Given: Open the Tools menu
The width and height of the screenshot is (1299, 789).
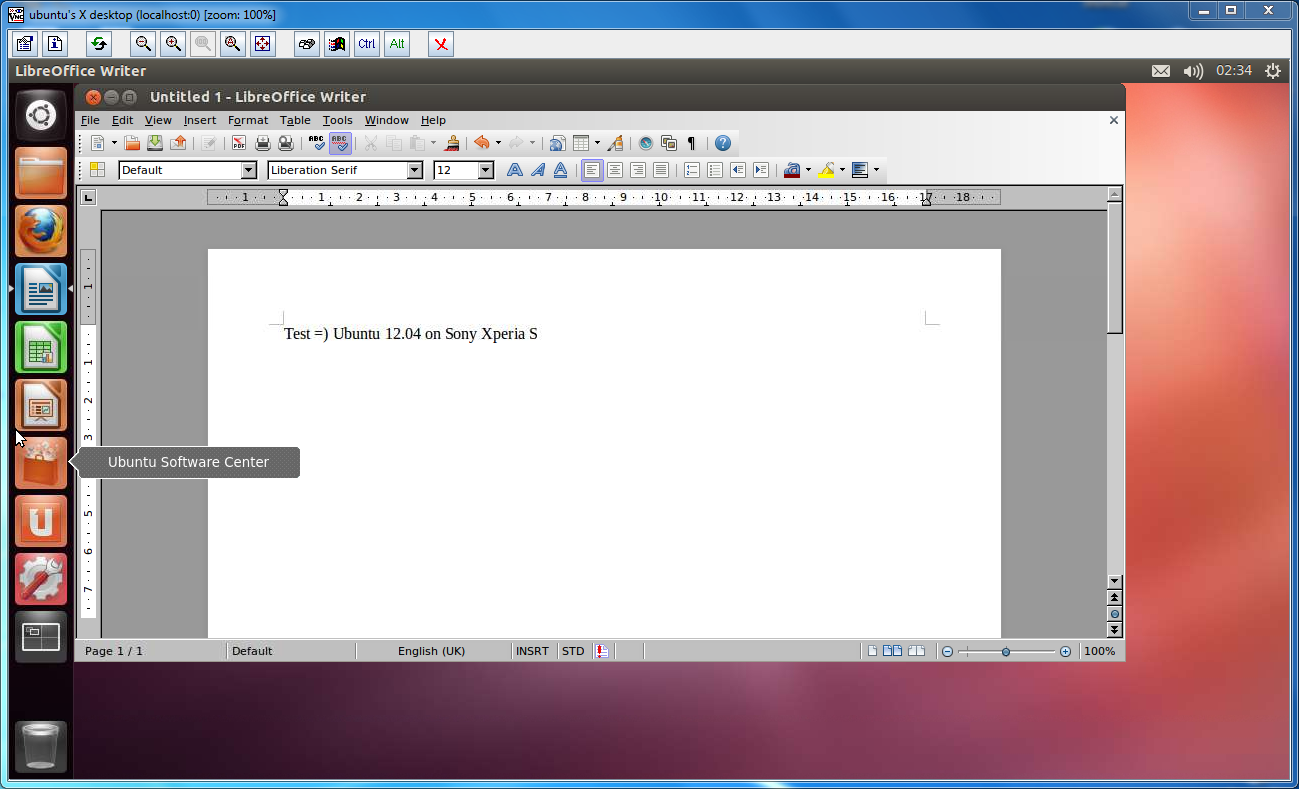Looking at the screenshot, I should 337,120.
